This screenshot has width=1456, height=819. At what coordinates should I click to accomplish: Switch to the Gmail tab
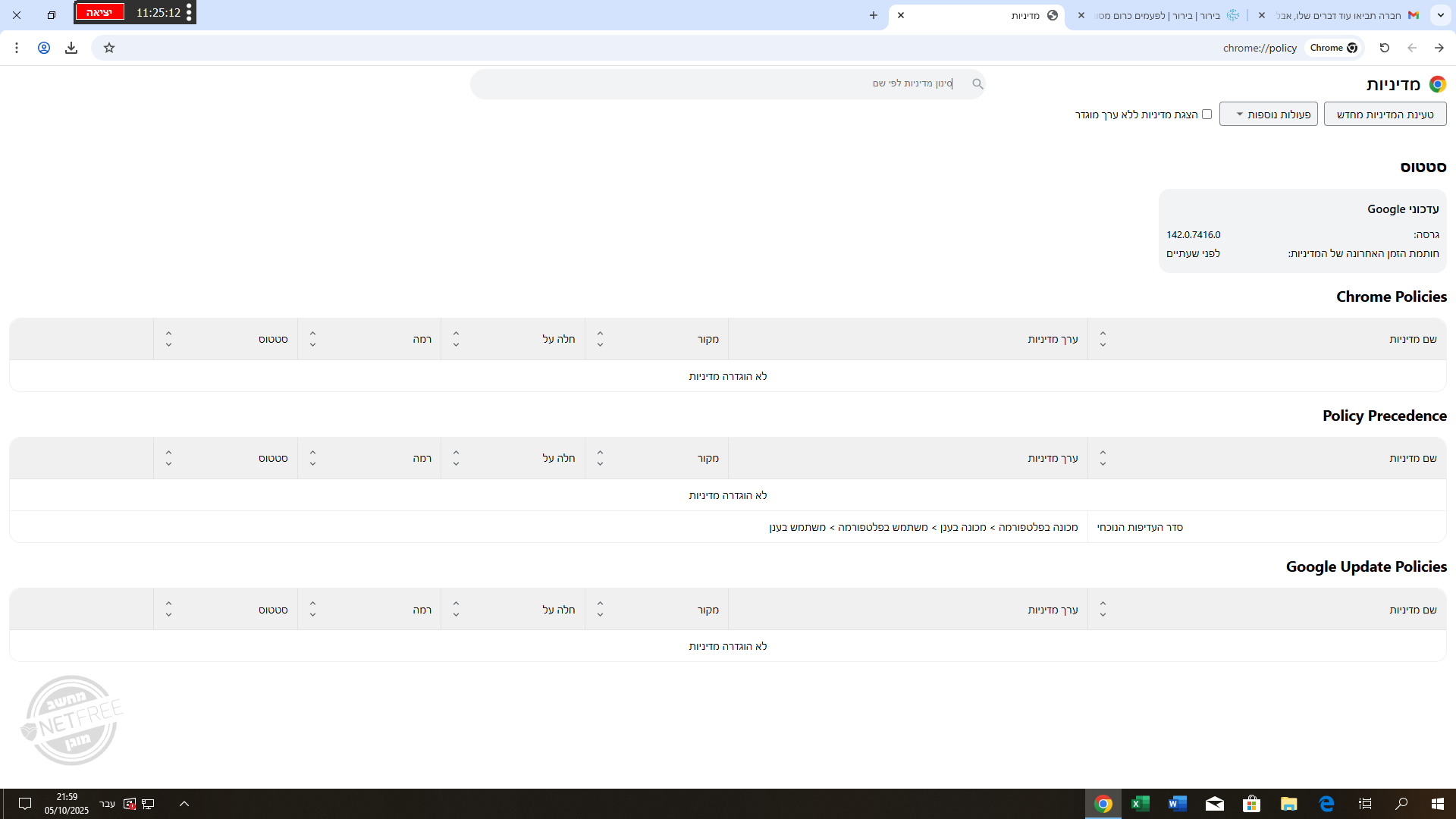[1342, 15]
